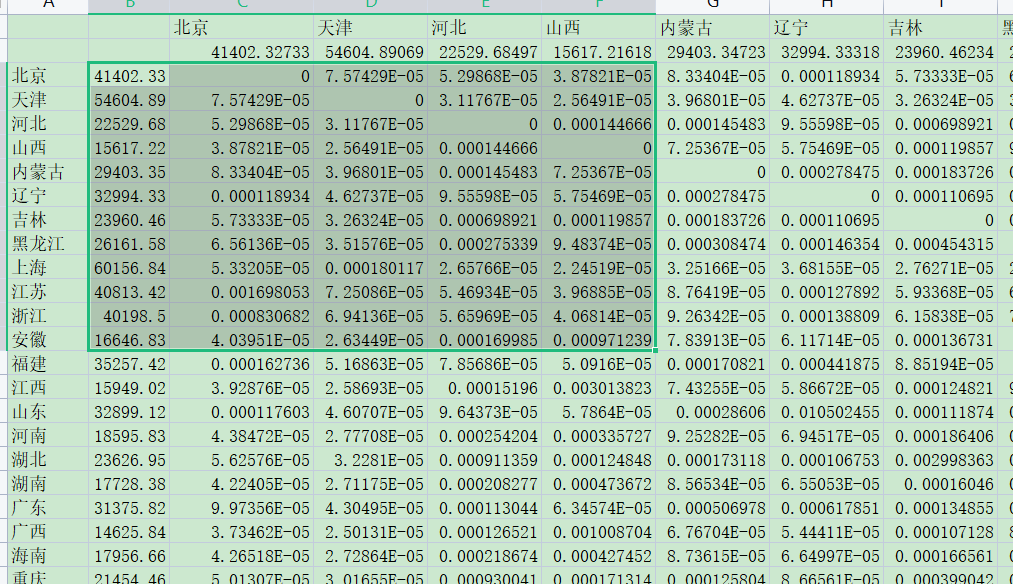Screen dimensions: 1013x584
Task: Click 0.000971239 in the 安徽 row
Action: click(x=598, y=340)
